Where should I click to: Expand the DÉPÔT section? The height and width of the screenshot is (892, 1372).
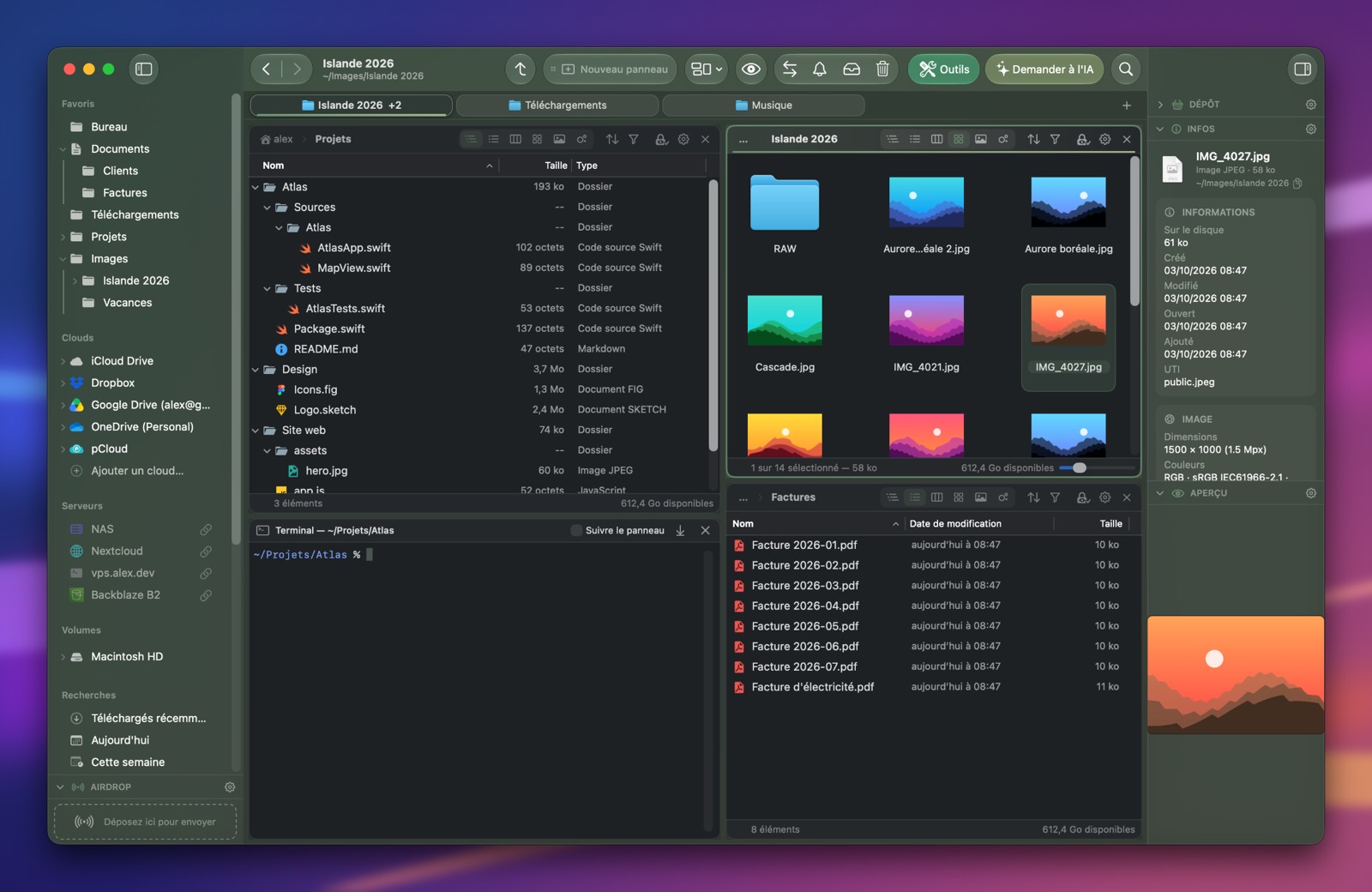point(1160,105)
